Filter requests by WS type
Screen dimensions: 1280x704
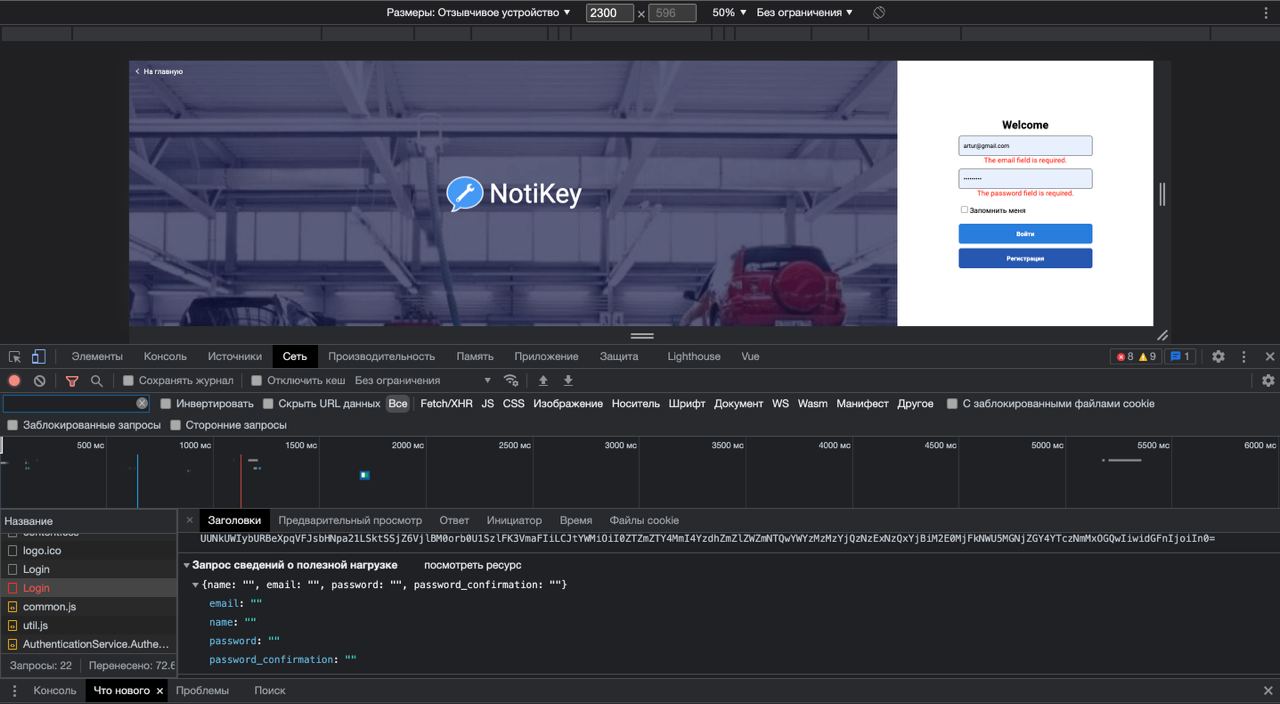pos(780,403)
